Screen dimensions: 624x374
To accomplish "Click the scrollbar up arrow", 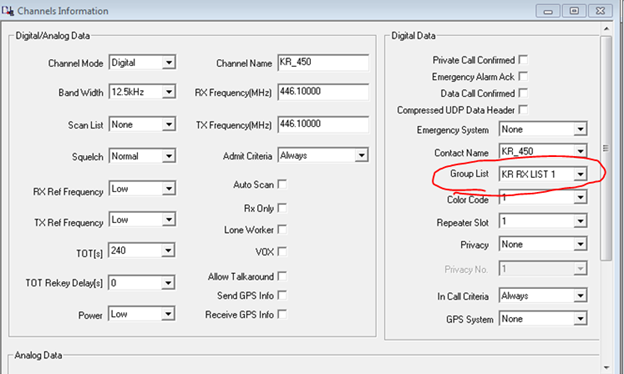I will (606, 29).
